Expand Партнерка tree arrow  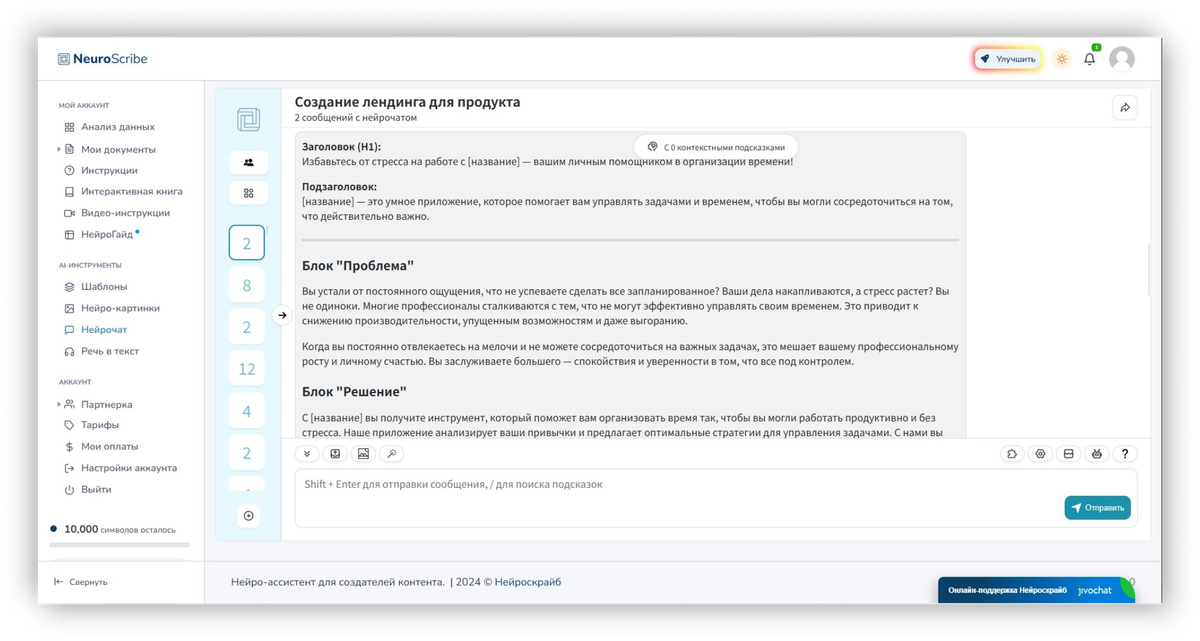click(59, 405)
